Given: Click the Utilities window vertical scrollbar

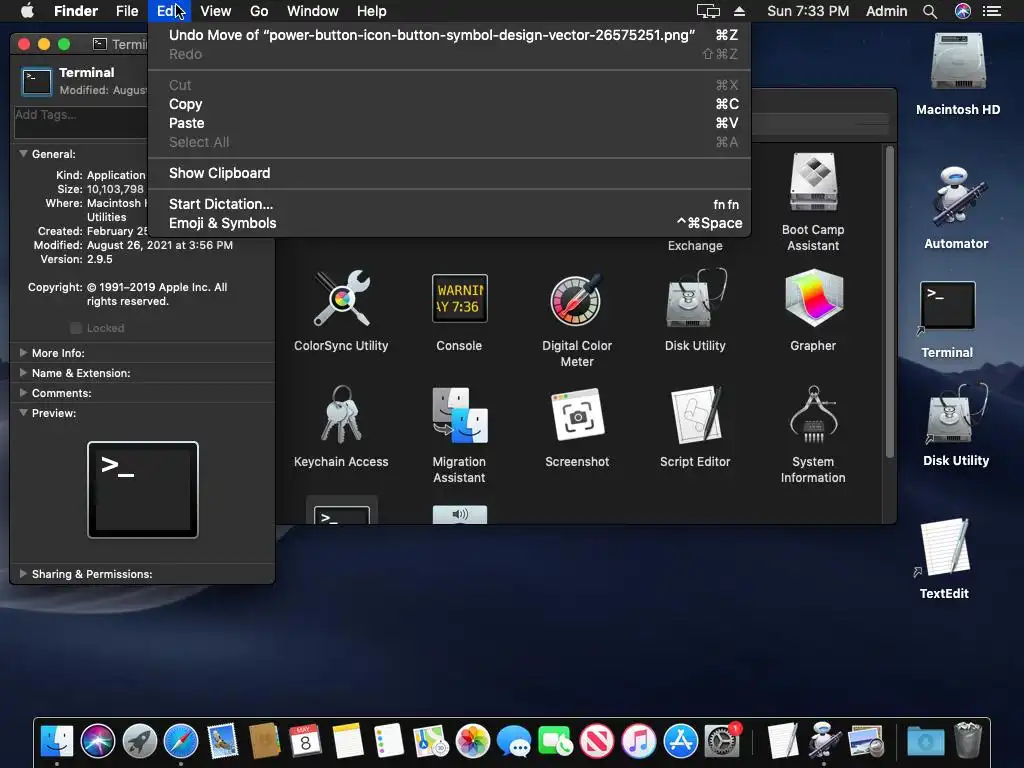Looking at the screenshot, I should [x=889, y=302].
